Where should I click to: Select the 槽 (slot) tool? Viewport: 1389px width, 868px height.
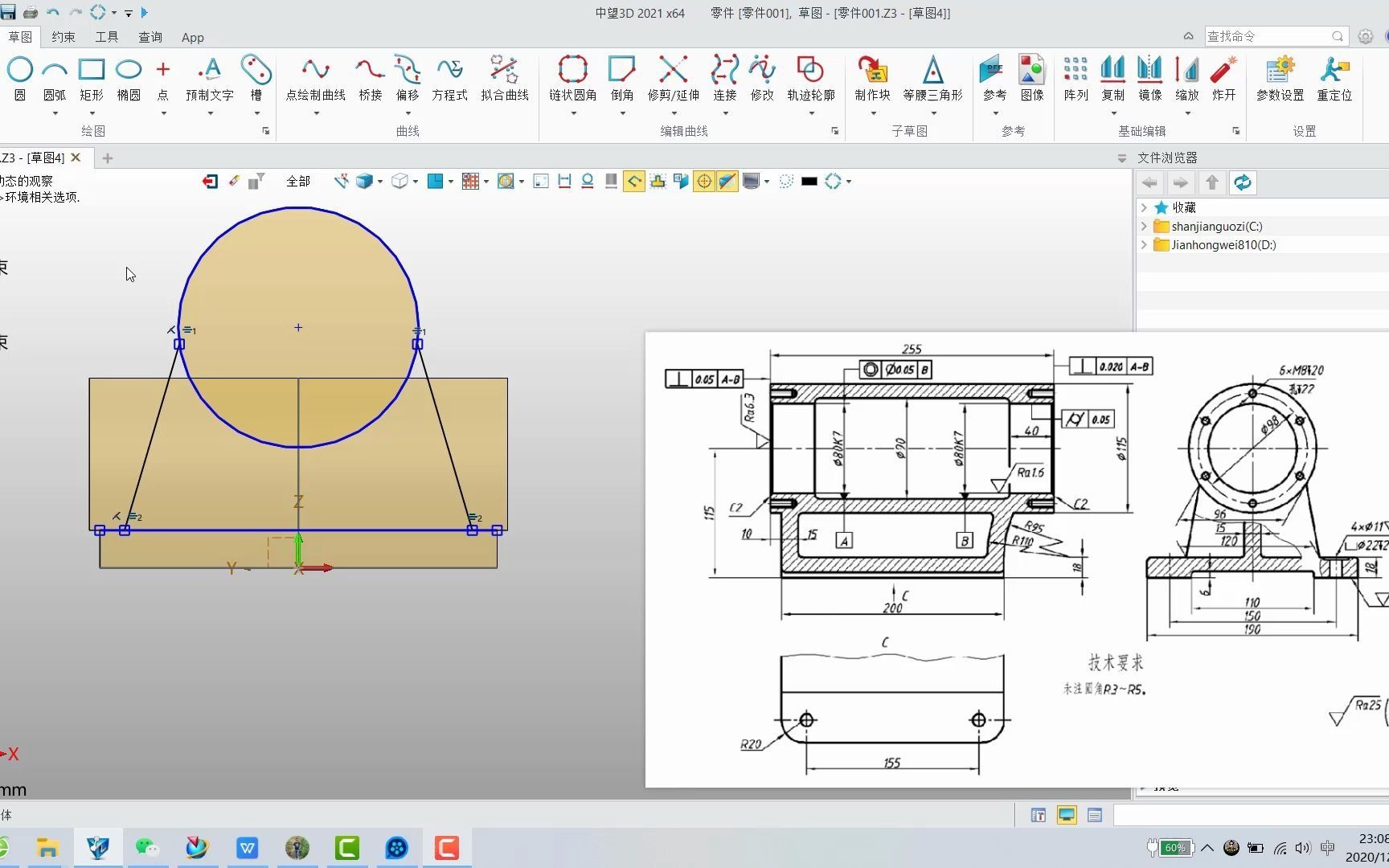(x=256, y=78)
